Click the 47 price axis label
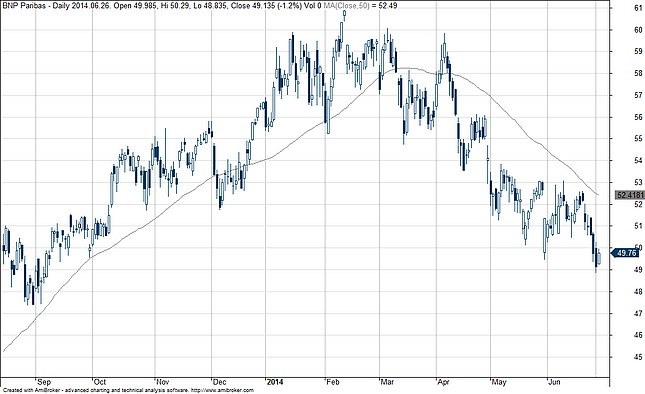This screenshot has height=394, width=645. [x=638, y=313]
